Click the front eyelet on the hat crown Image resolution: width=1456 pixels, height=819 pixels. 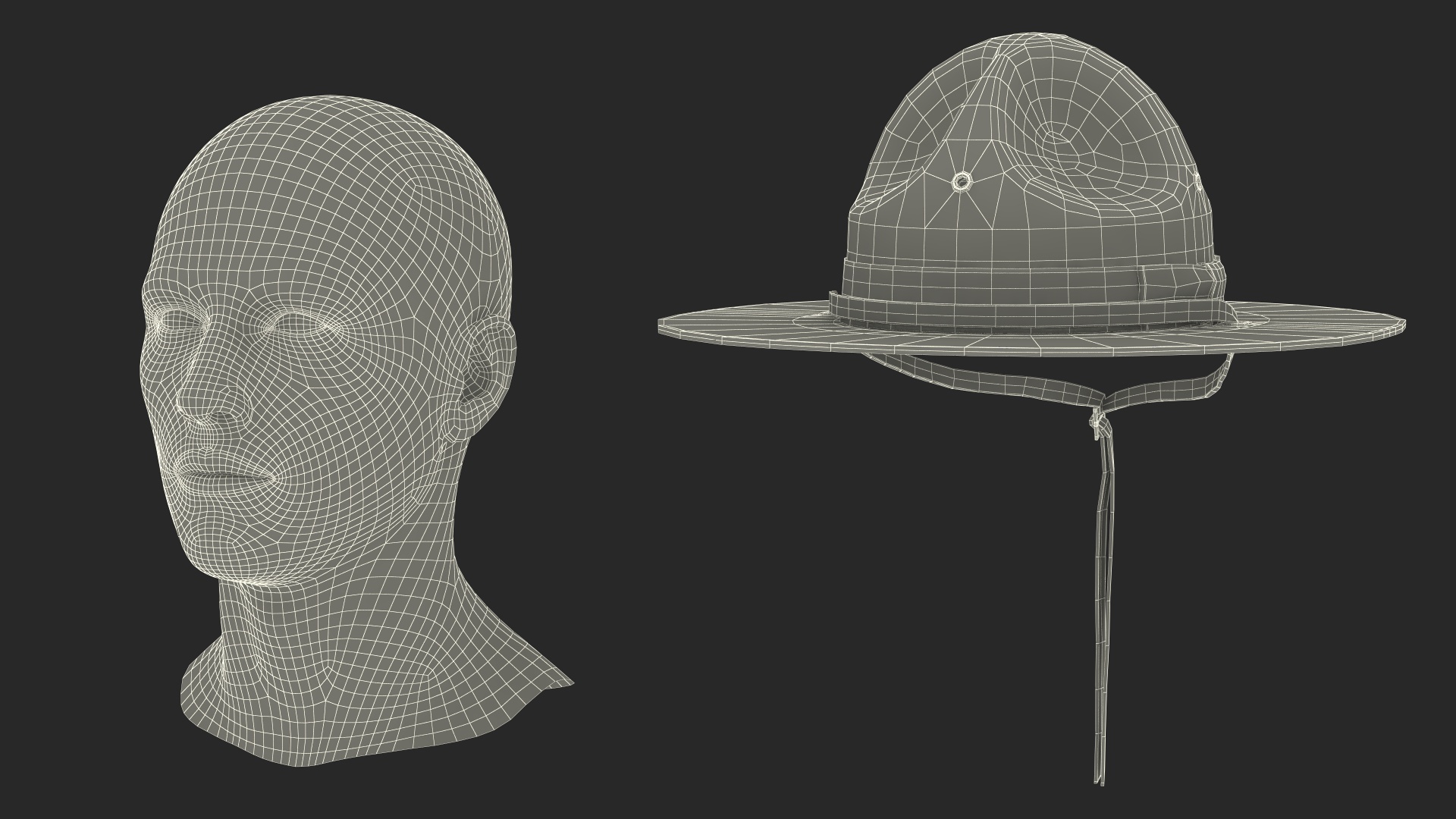pyautogui.click(x=962, y=180)
